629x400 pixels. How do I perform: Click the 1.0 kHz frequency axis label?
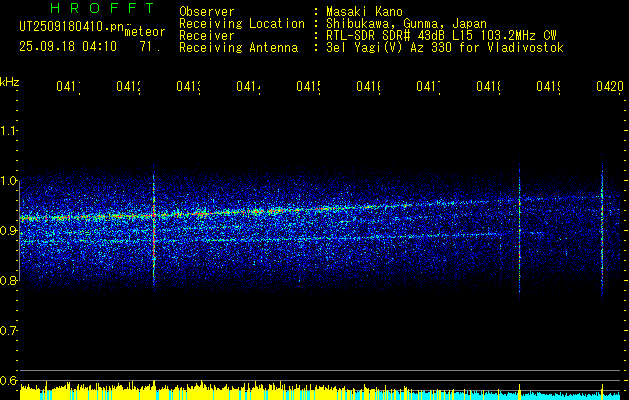coord(8,181)
